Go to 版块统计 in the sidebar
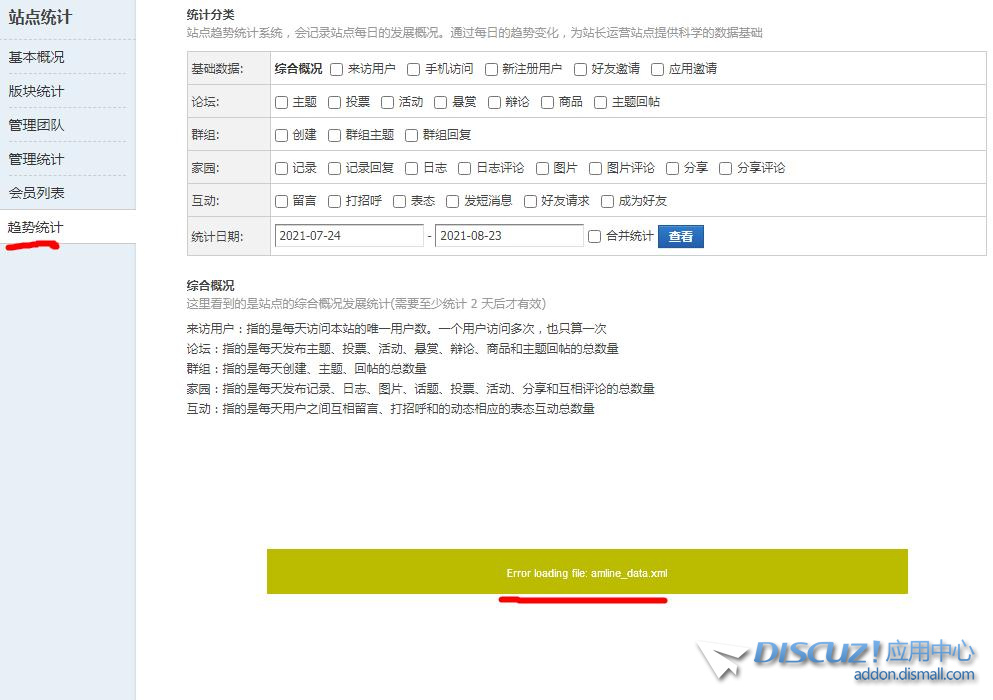The width and height of the screenshot is (993, 700). [37, 91]
